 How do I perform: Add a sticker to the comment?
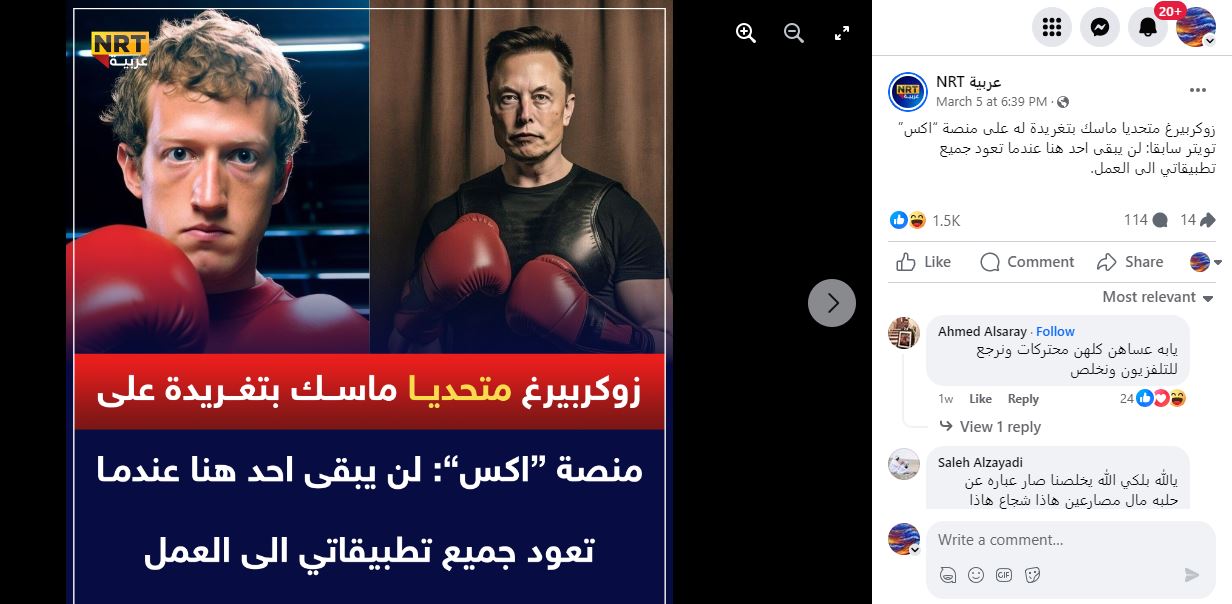click(x=1033, y=575)
